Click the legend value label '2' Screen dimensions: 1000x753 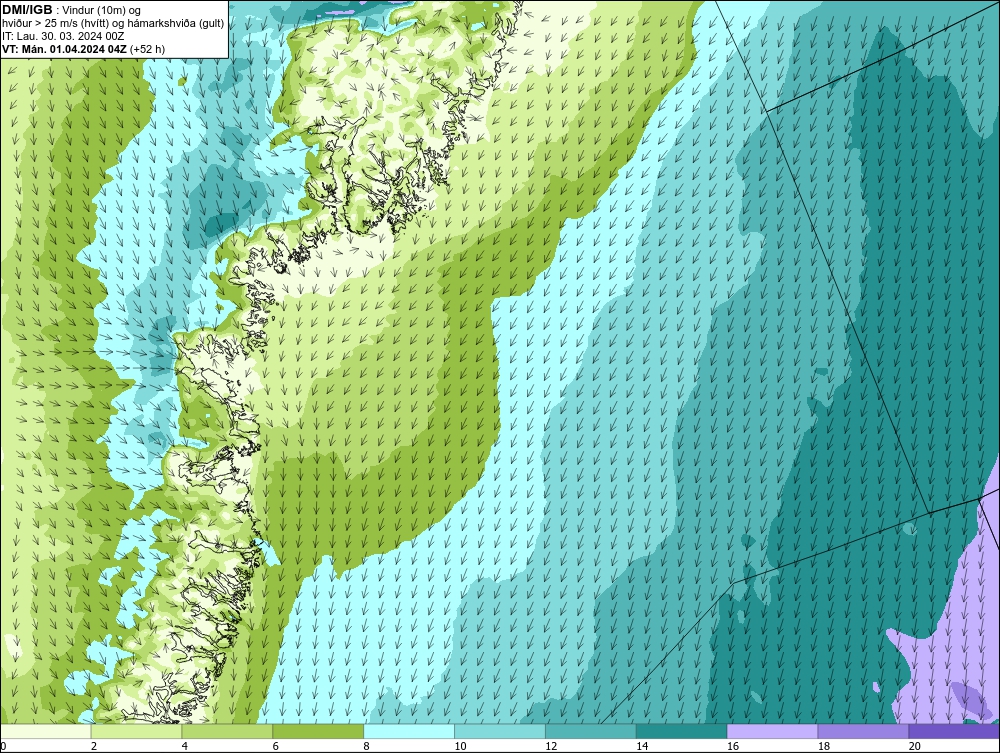point(94,746)
